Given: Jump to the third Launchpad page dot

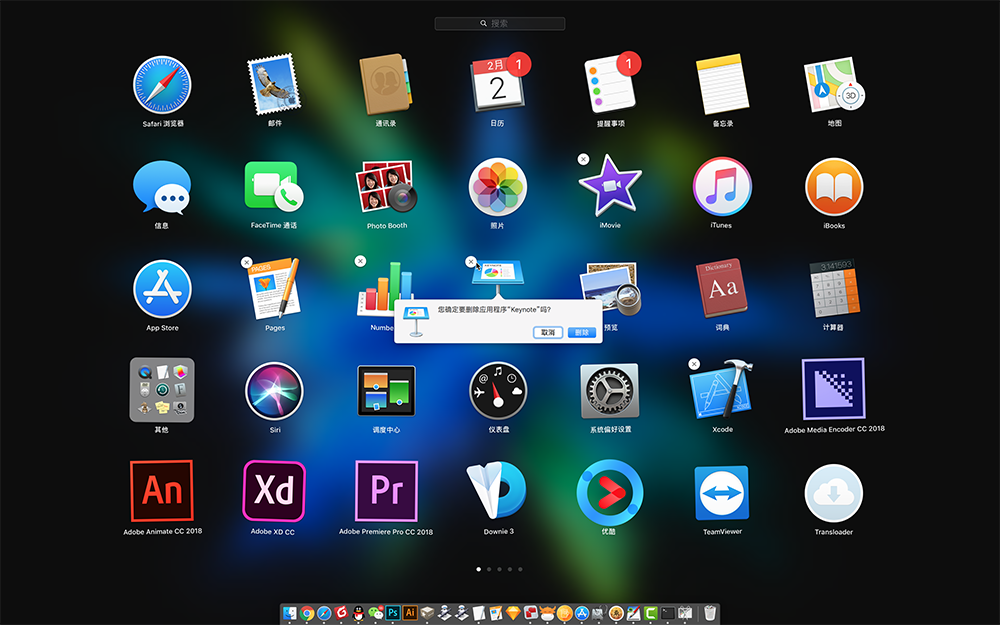Looking at the screenshot, I should (499, 569).
